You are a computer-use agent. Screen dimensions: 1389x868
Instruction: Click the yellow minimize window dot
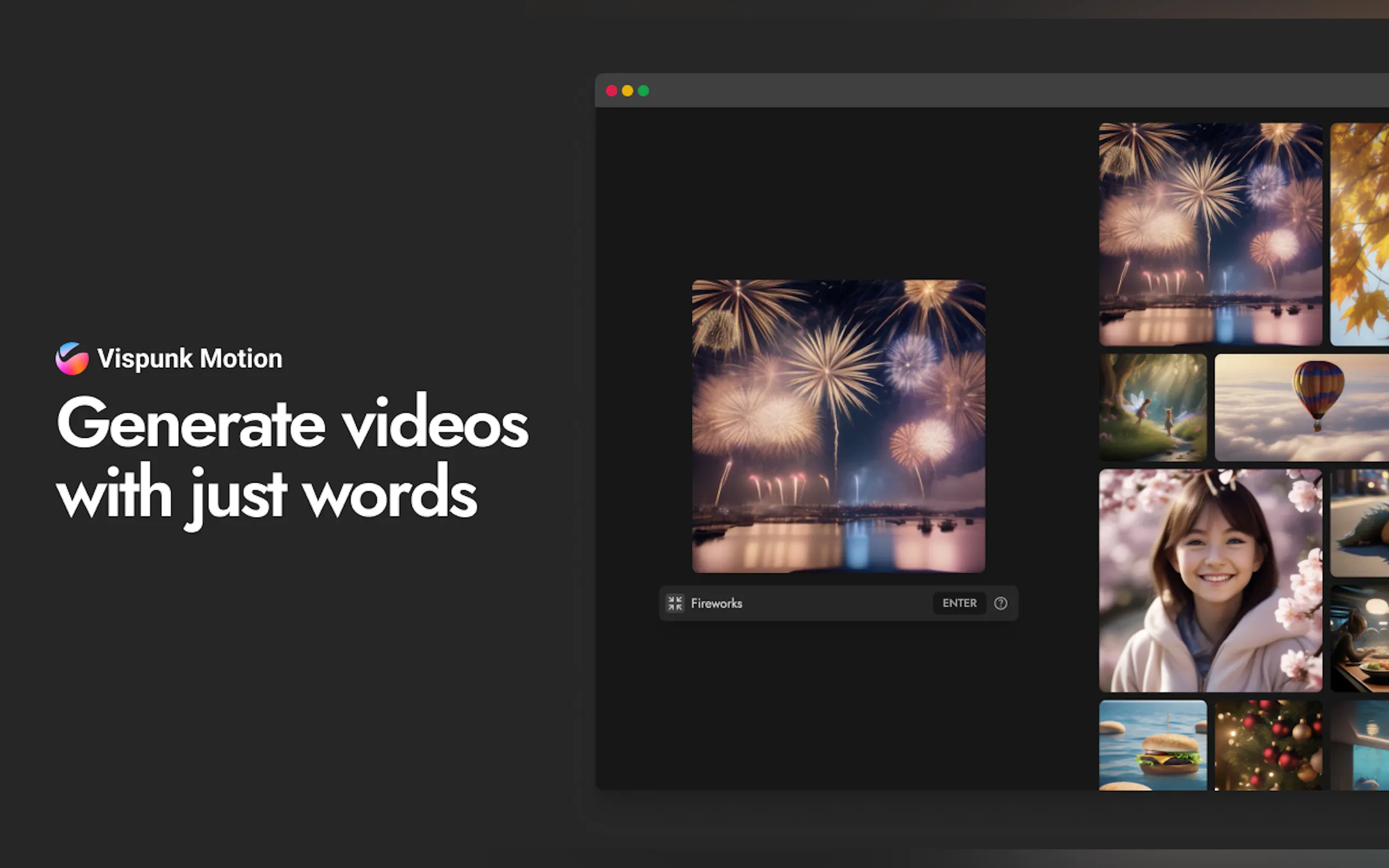point(628,91)
